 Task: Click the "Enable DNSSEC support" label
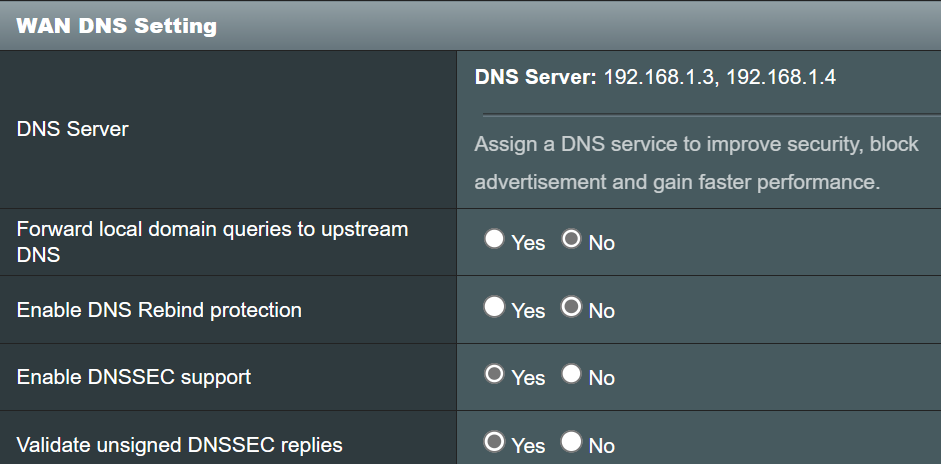134,377
